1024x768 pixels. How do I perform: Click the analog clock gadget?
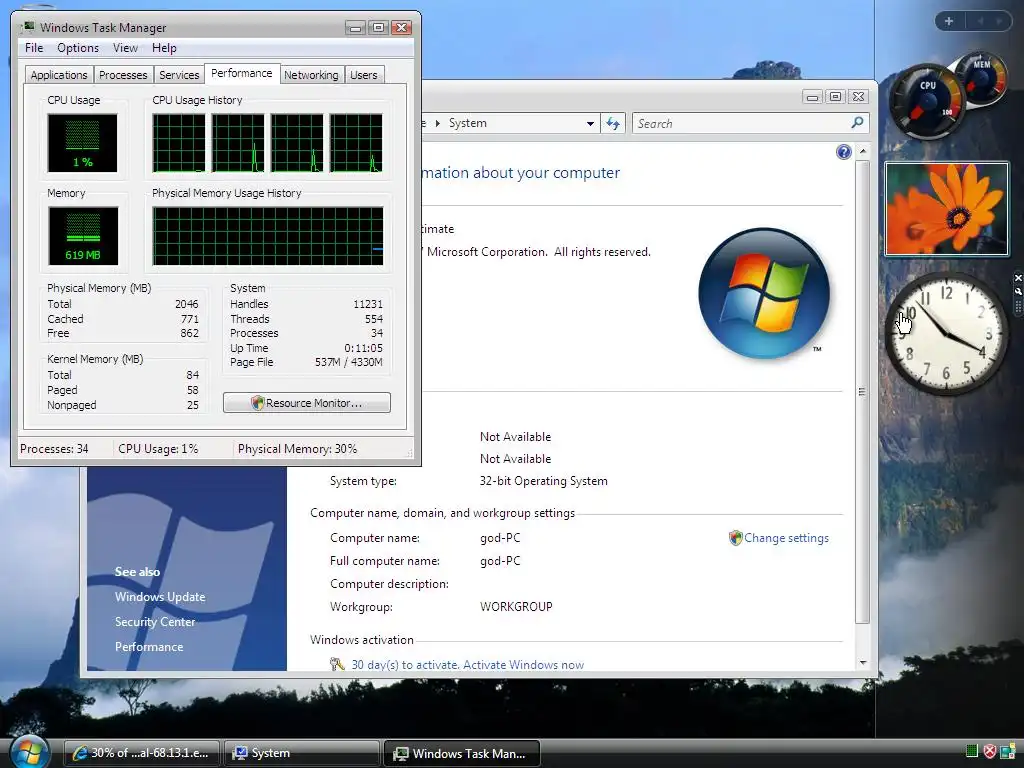point(946,334)
